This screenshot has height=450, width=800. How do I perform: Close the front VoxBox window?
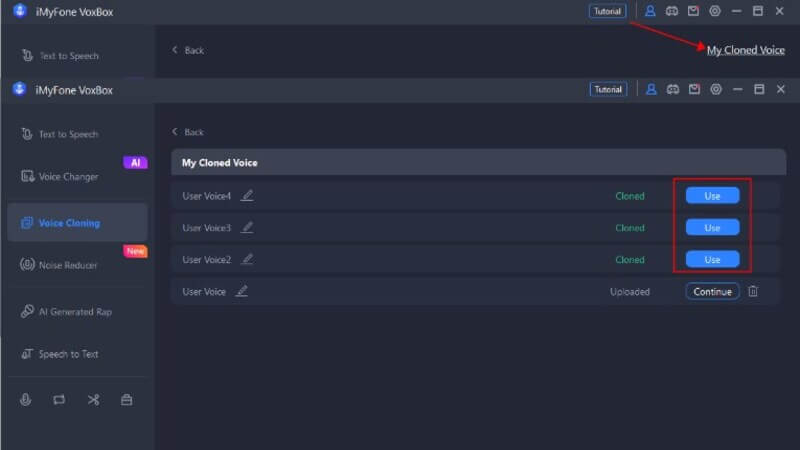[x=781, y=89]
